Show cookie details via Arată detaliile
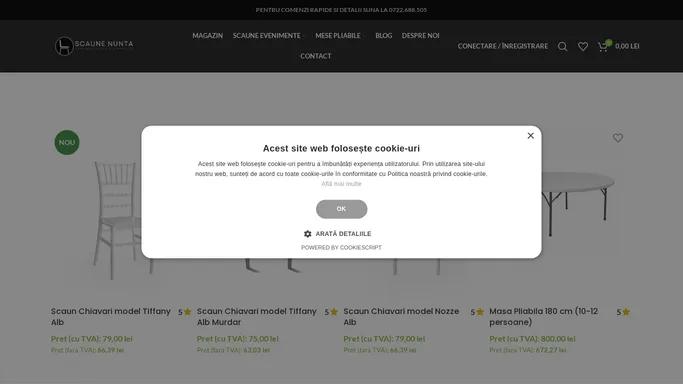The height and width of the screenshot is (384, 683). point(343,234)
